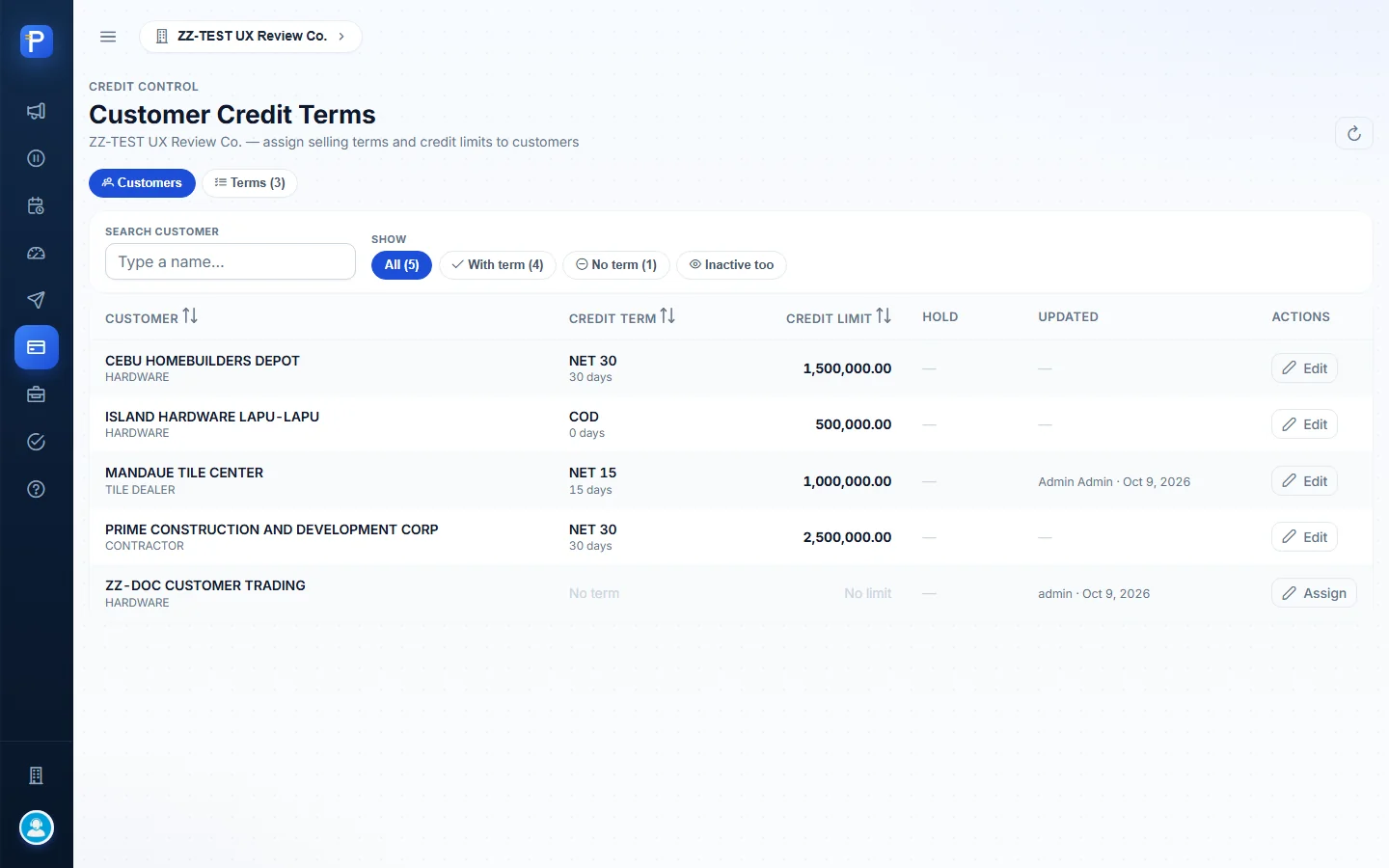Image resolution: width=1389 pixels, height=868 pixels.
Task: Open the hamburger menu icon
Action: (108, 37)
